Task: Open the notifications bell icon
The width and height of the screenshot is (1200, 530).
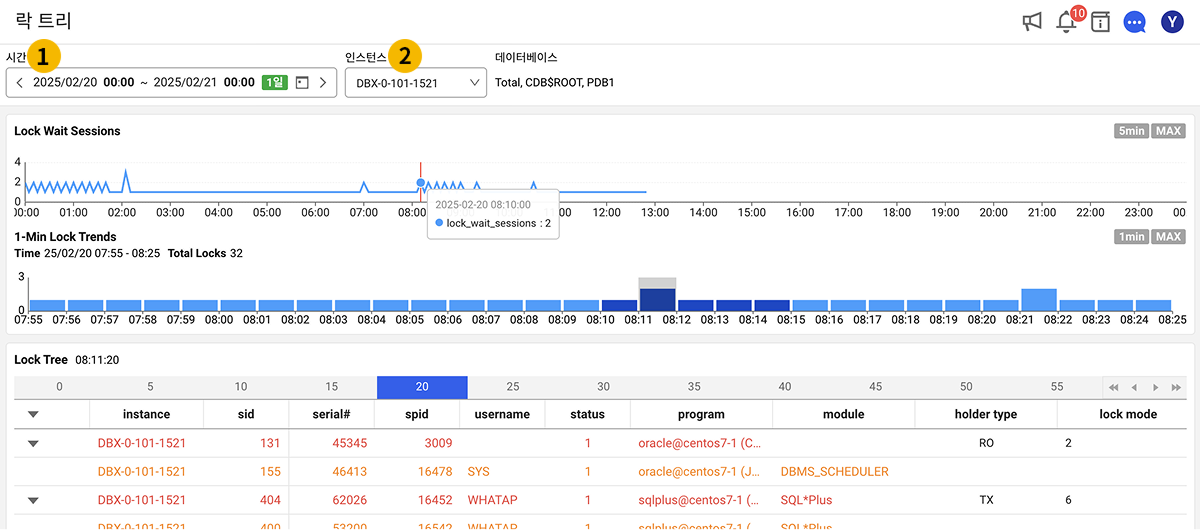Action: pyautogui.click(x=1066, y=22)
